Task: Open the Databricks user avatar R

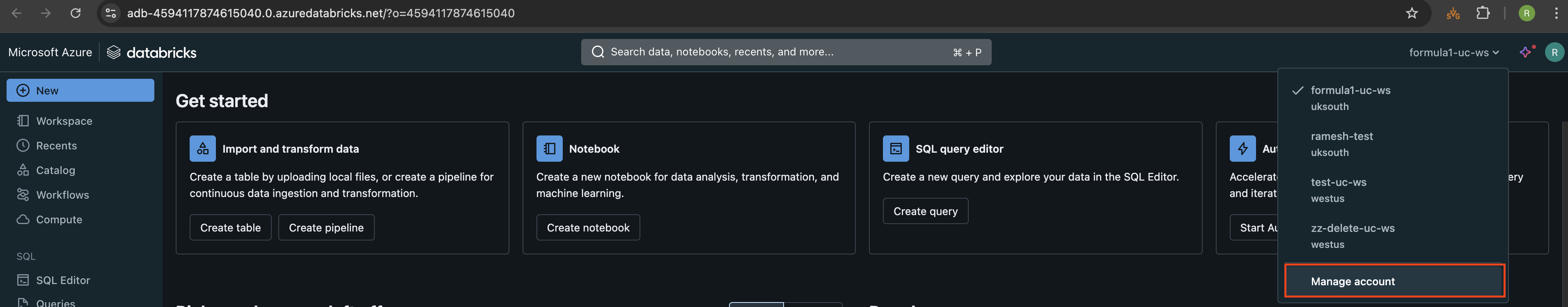Action: [x=1554, y=53]
